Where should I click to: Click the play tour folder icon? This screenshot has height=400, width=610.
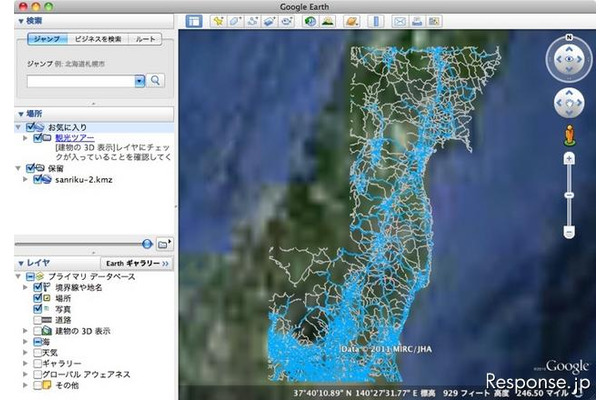click(x=164, y=244)
